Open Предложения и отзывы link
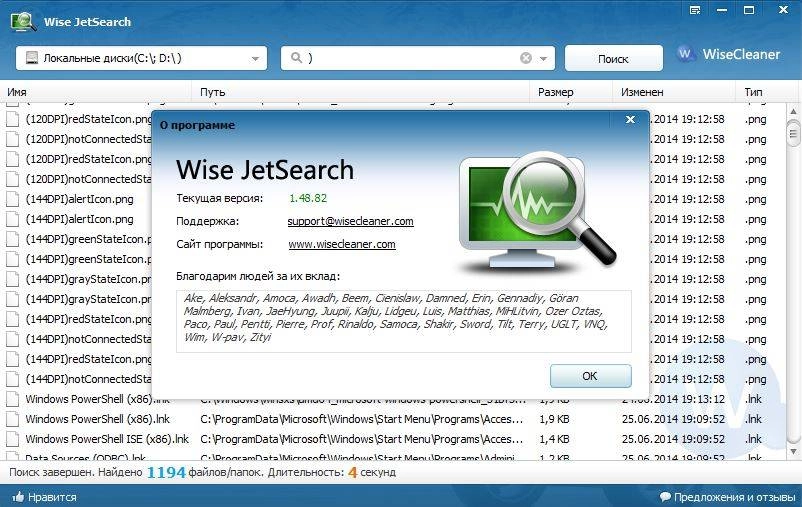This screenshot has height=507, width=802. click(x=734, y=497)
